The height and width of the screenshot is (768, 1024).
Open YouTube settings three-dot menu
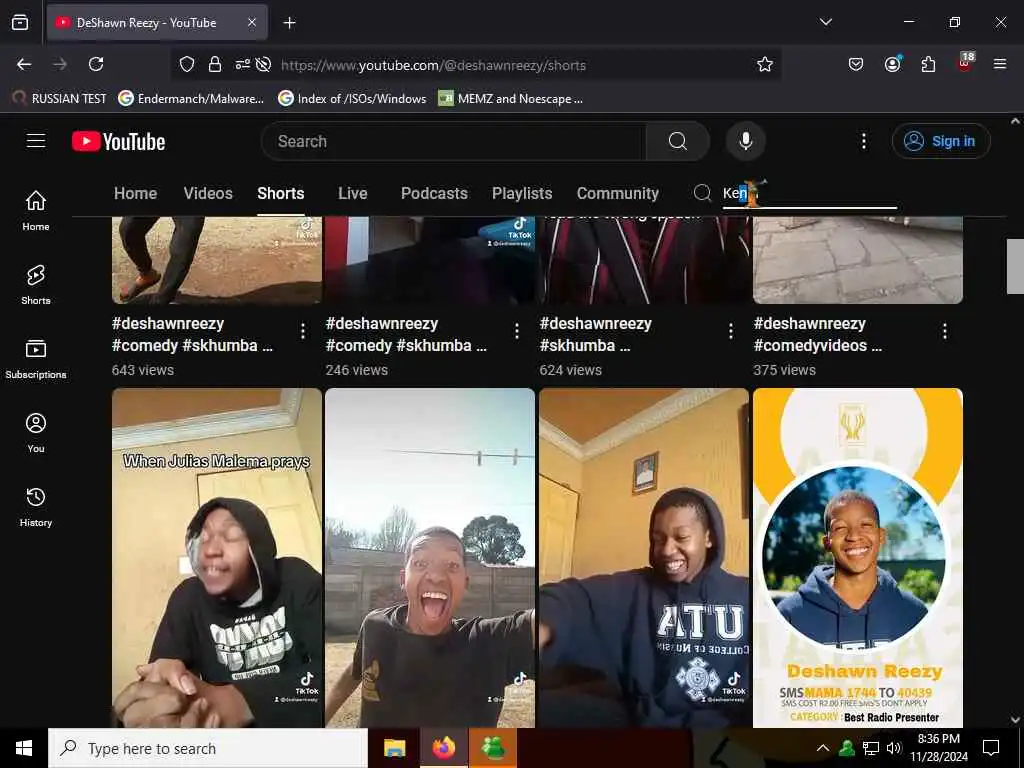[x=863, y=141]
